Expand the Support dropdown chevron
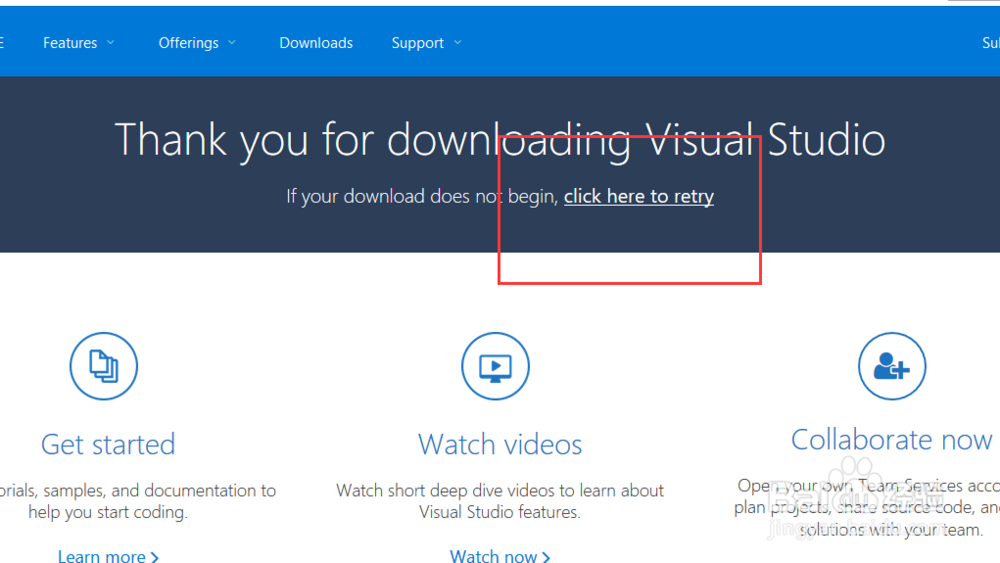 (x=457, y=43)
